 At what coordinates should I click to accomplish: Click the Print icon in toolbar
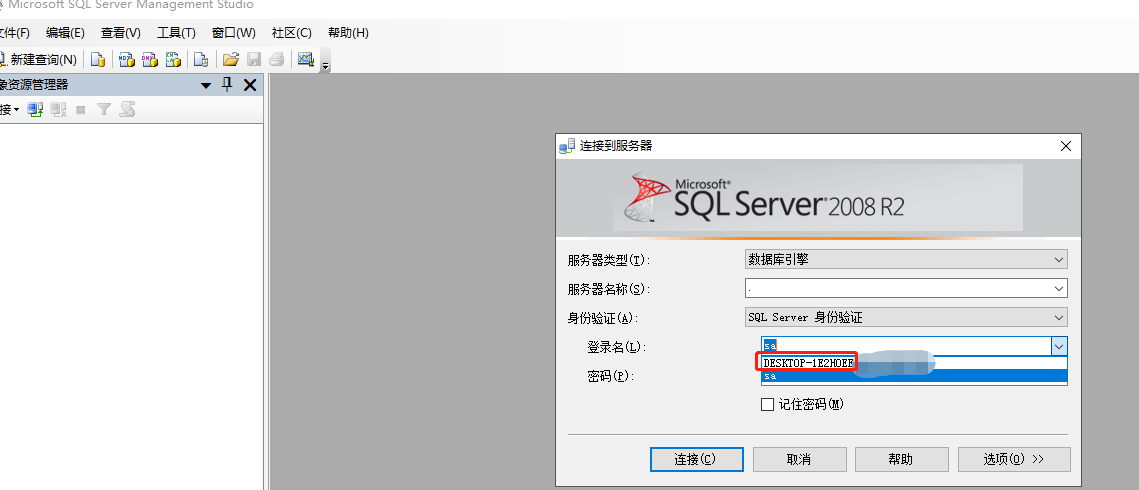276,60
